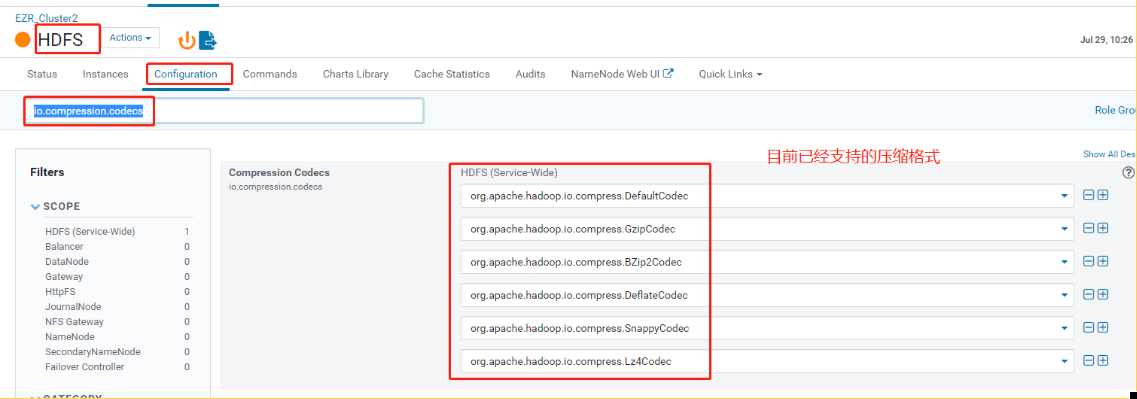1137x399 pixels.
Task: Open the Commands tab
Action: (x=270, y=74)
